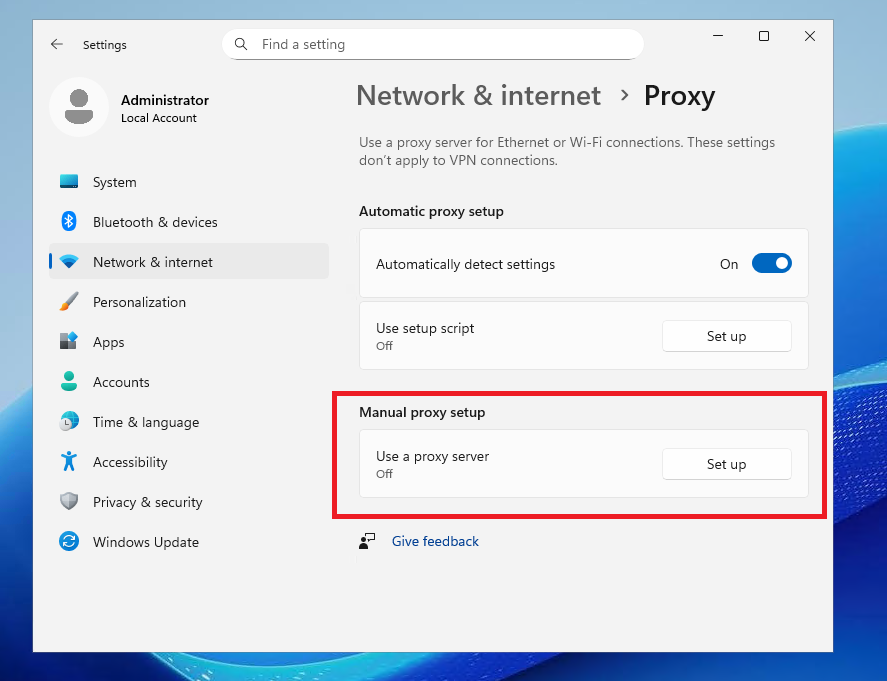887x681 pixels.
Task: Open Accessibility settings
Action: click(189, 462)
